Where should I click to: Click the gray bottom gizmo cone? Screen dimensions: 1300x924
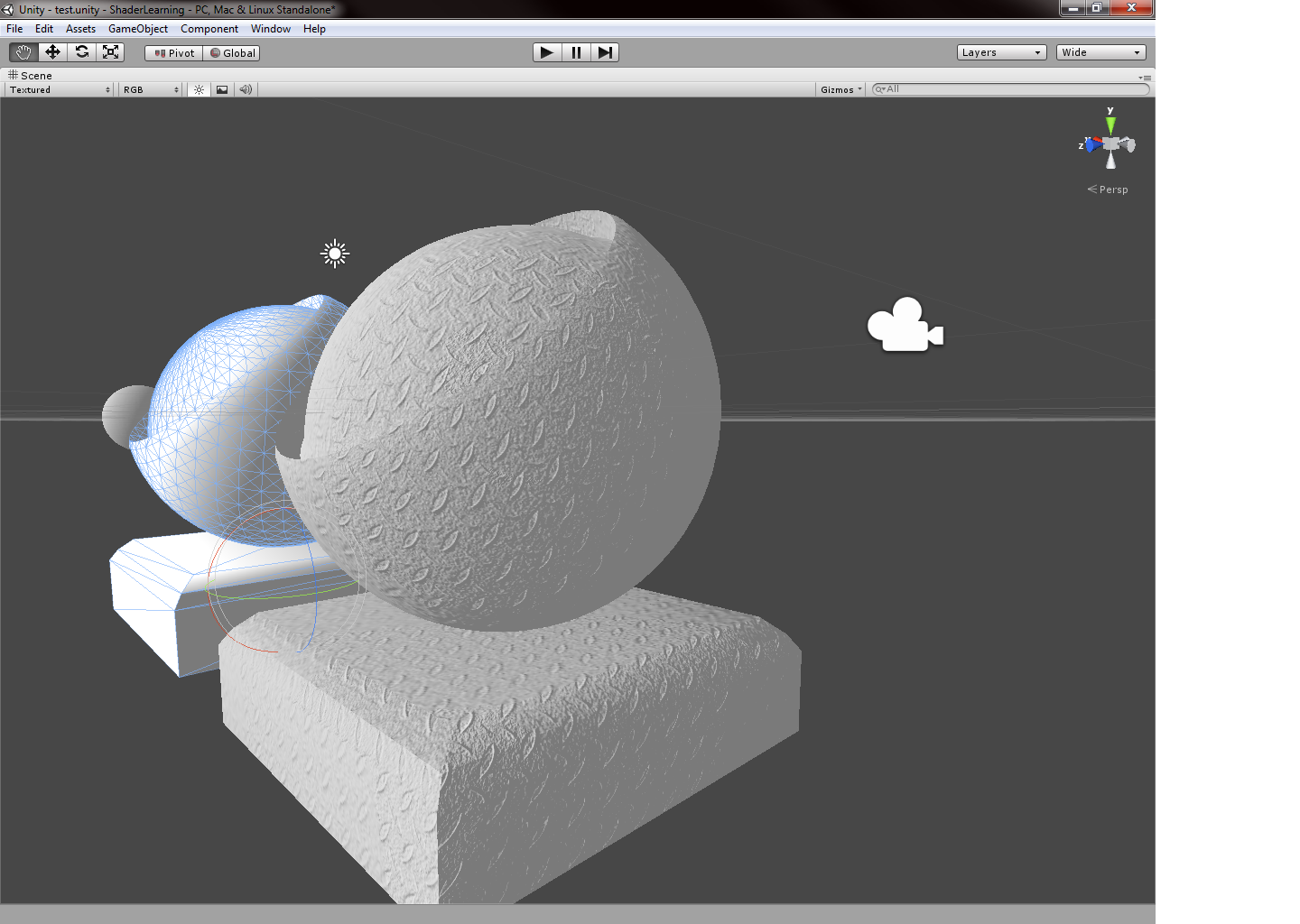[1110, 162]
